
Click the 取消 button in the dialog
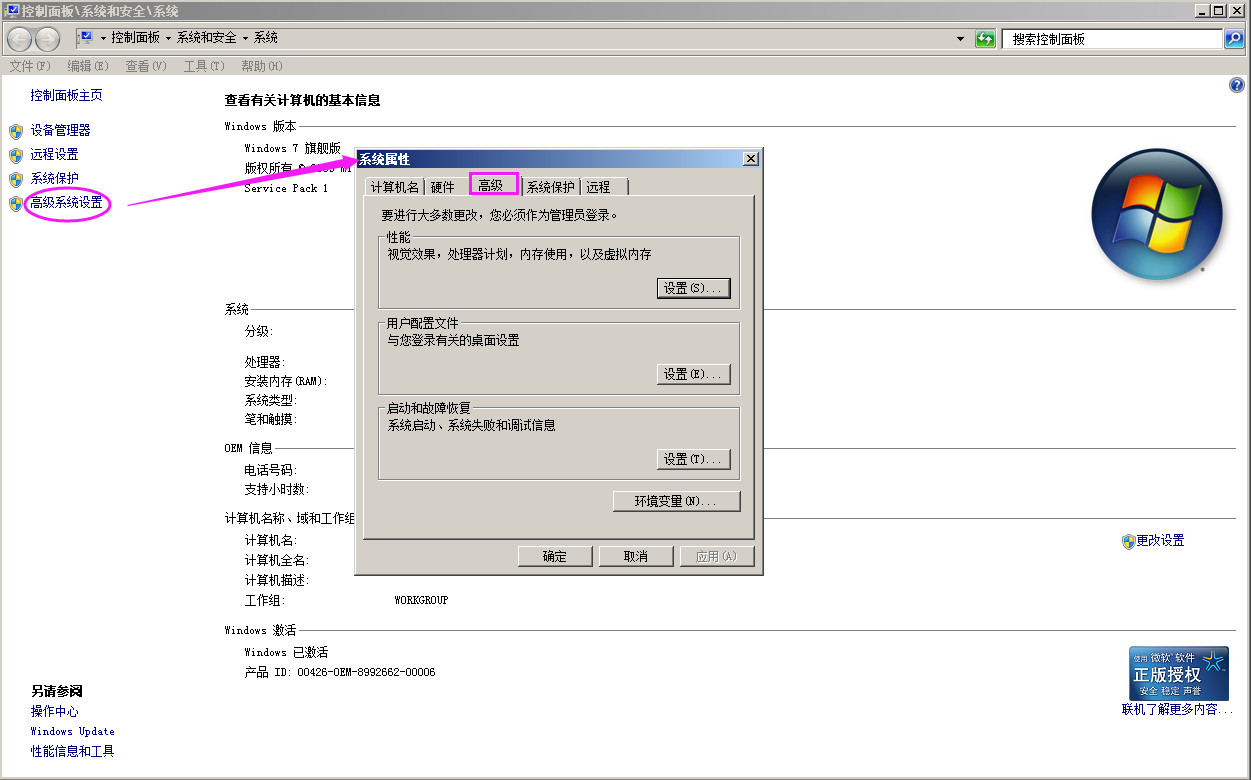point(636,556)
